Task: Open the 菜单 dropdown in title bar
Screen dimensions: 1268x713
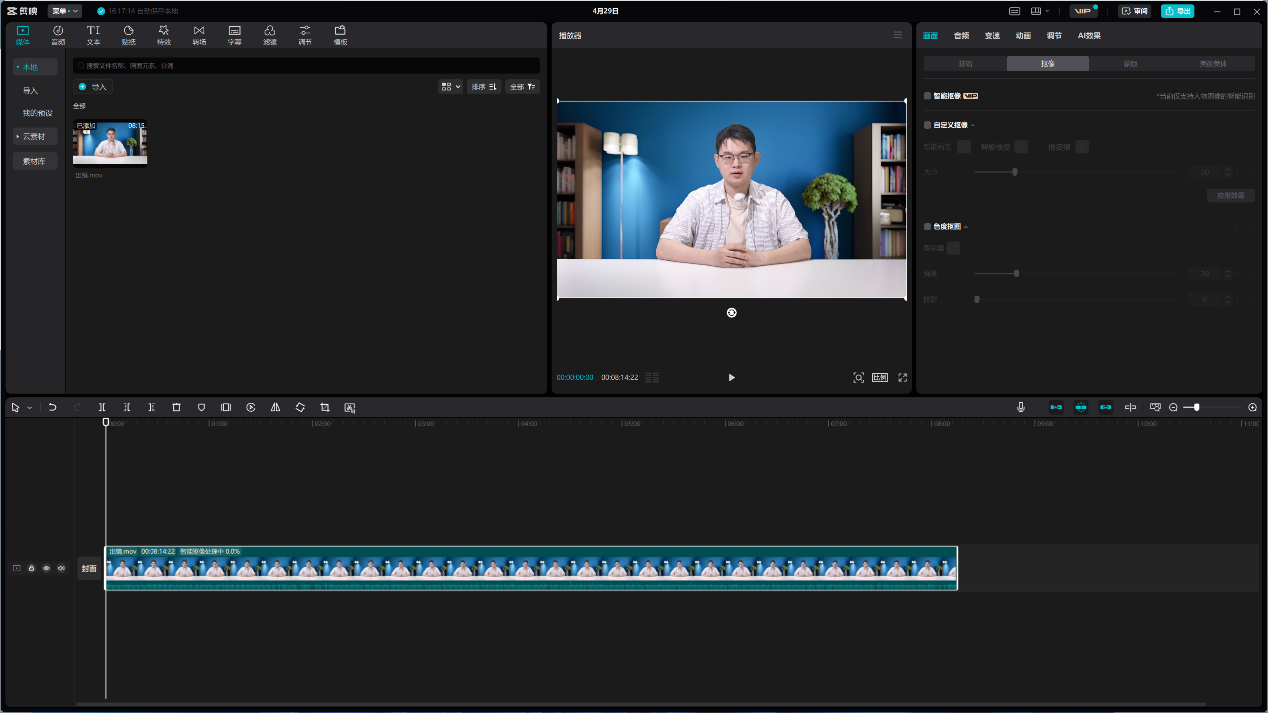Action: point(65,11)
